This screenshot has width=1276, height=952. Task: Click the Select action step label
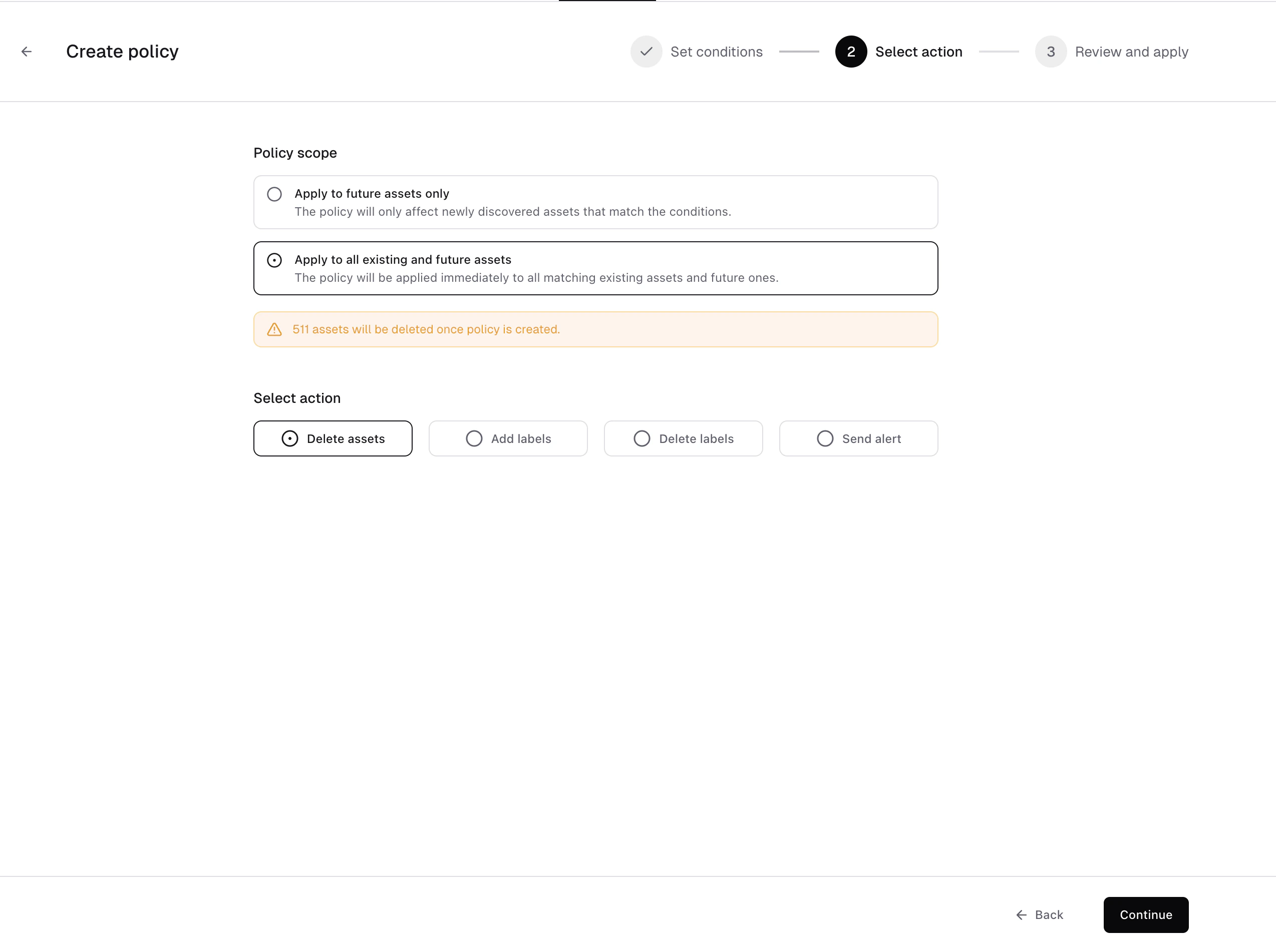coord(918,52)
